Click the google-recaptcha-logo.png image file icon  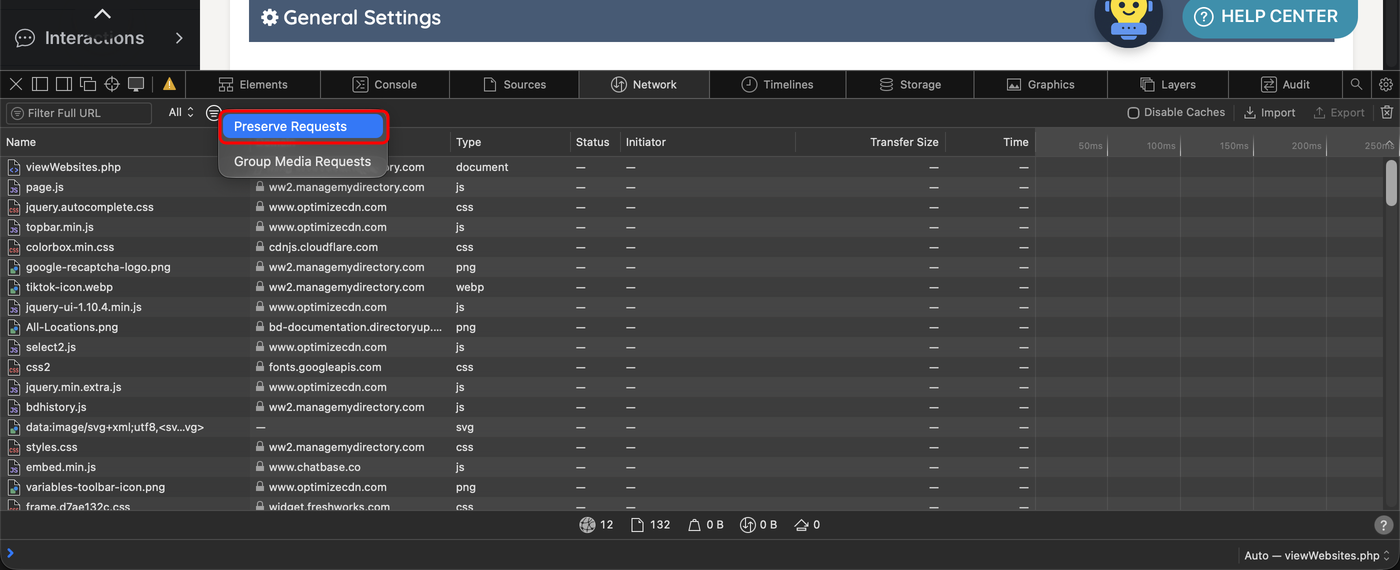pyautogui.click(x=14, y=267)
